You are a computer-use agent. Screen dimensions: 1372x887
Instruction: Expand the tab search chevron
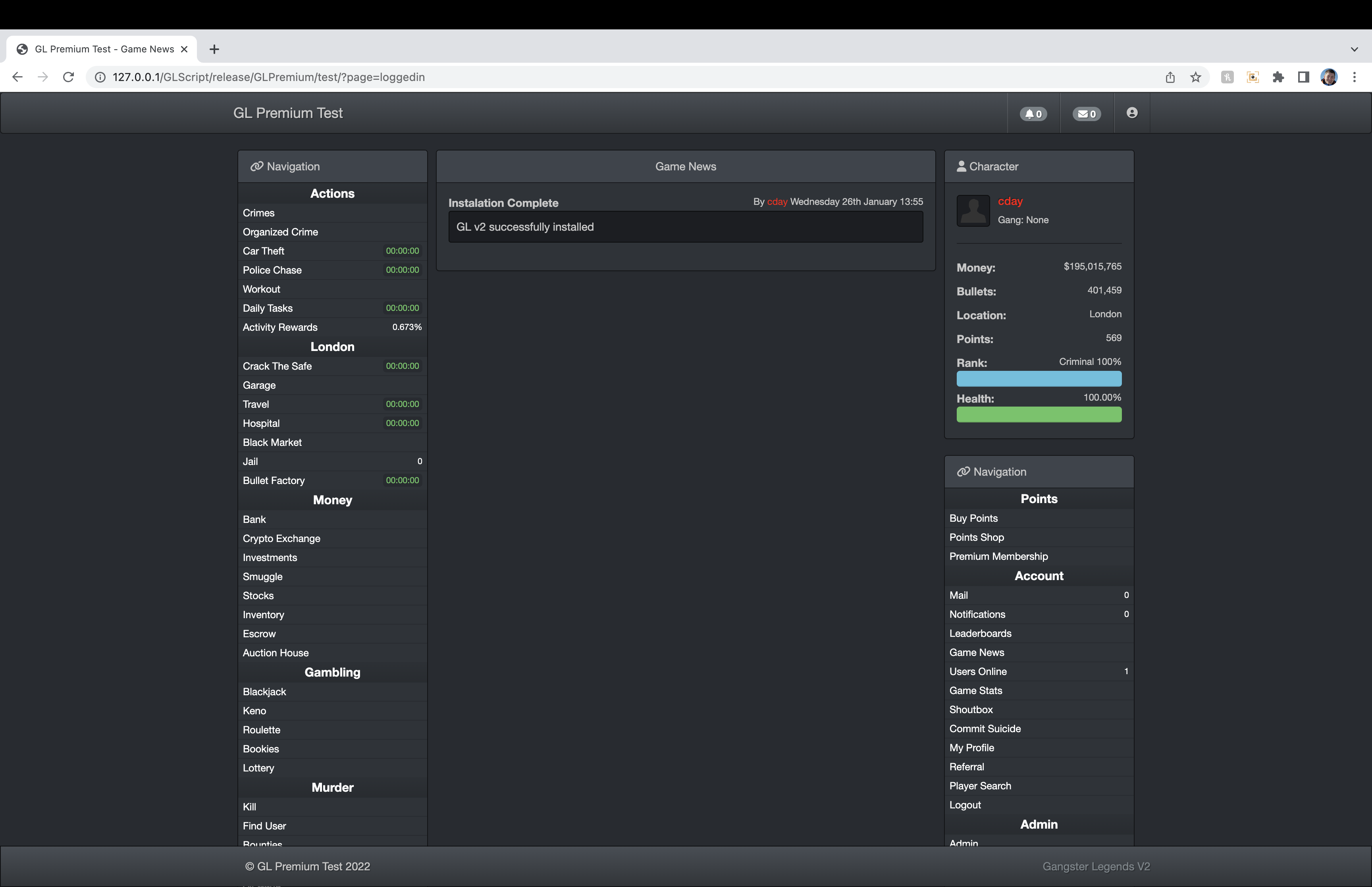tap(1354, 50)
